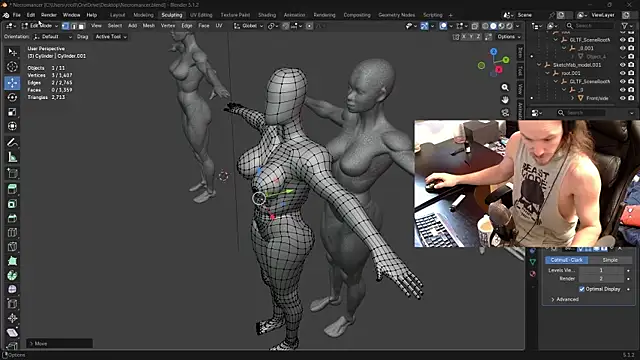
Task: Select the Select Box tool in toolbar
Action: point(12,52)
